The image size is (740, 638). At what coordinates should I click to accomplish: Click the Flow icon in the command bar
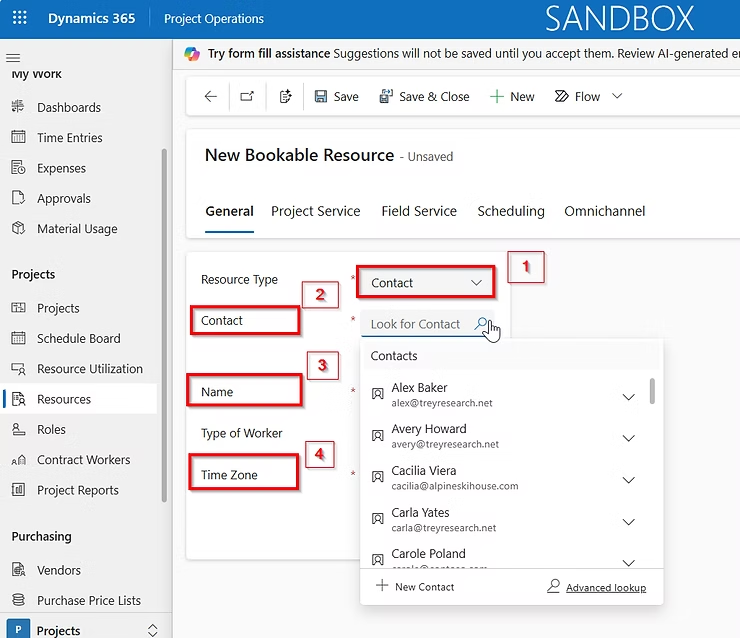click(561, 96)
